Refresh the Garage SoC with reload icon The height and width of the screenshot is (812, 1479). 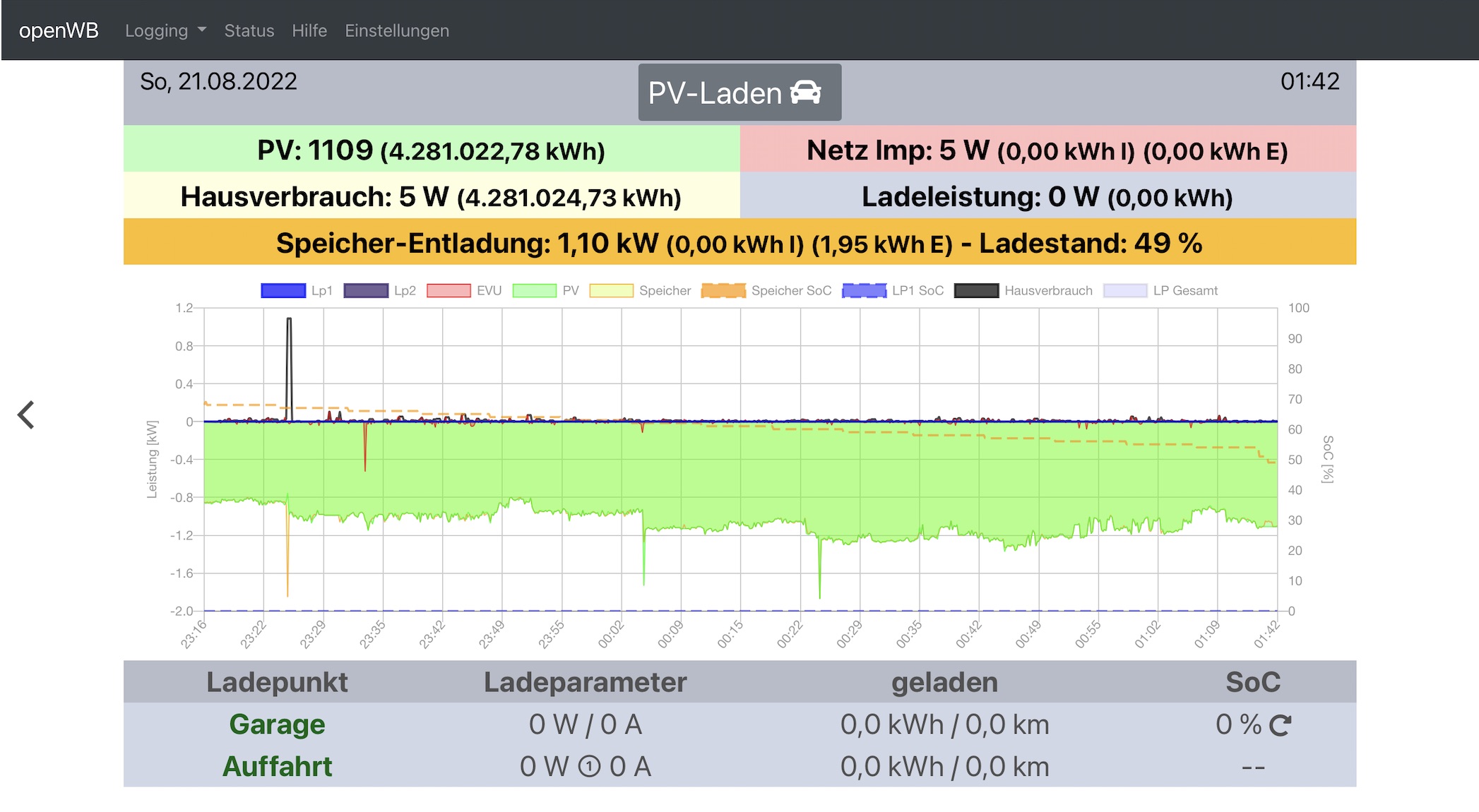point(1280,725)
